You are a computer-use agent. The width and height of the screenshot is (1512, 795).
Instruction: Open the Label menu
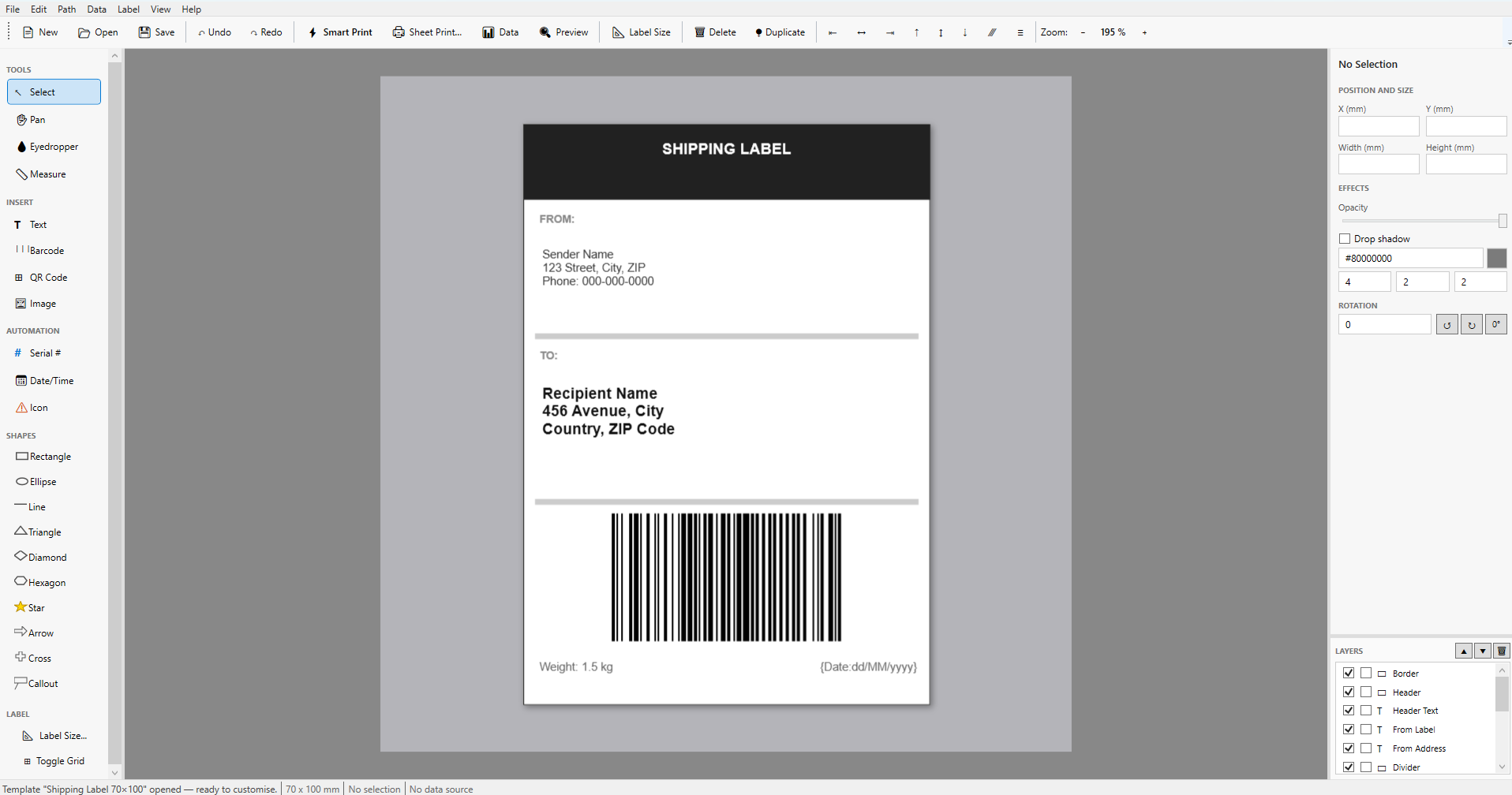(x=129, y=9)
